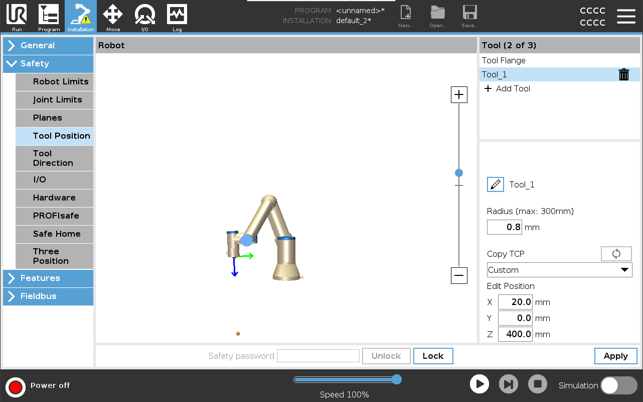This screenshot has width=643, height=402.
Task: Delete Tool_1 with the trash icon
Action: (x=624, y=75)
